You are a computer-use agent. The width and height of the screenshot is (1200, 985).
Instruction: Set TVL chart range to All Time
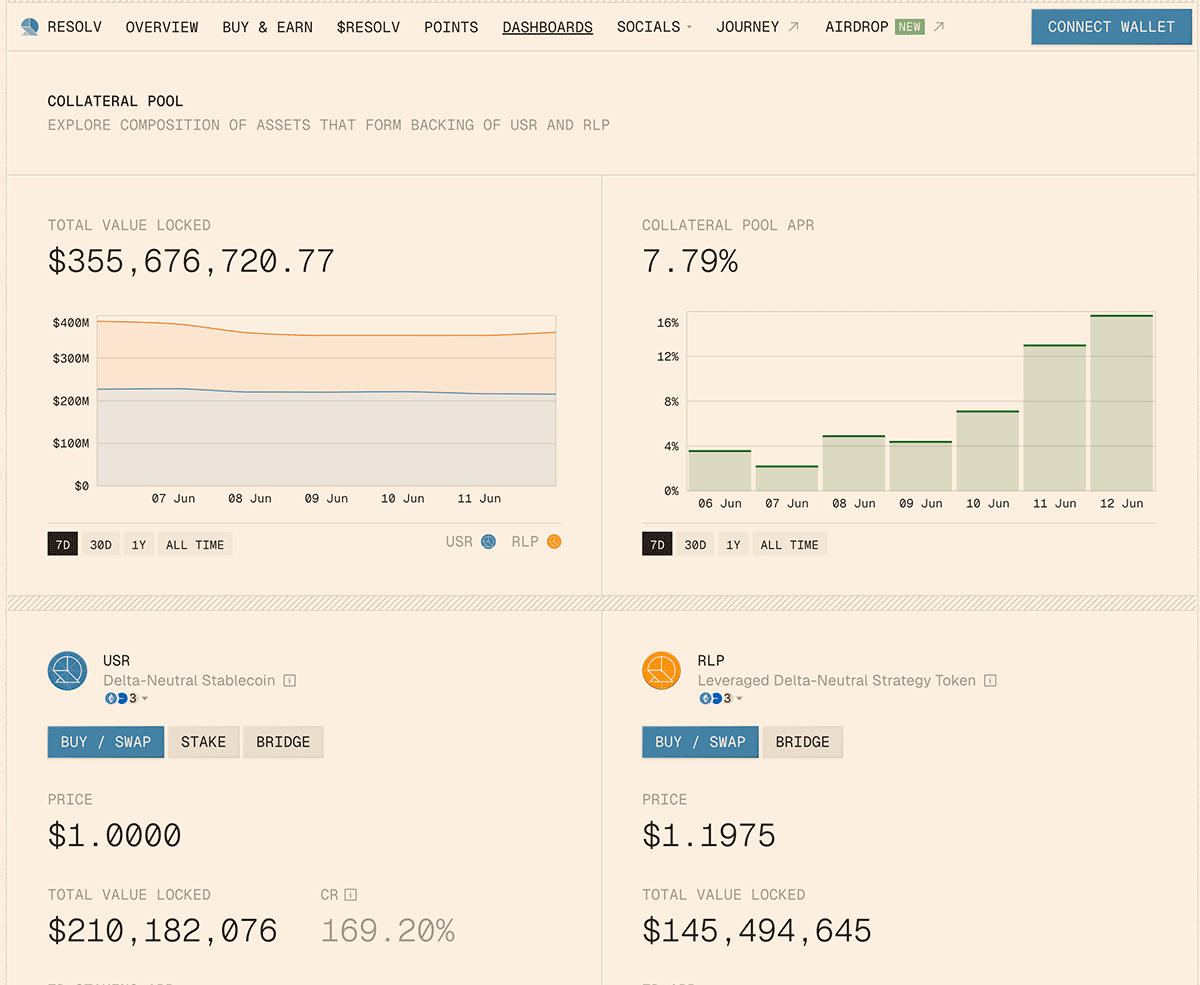click(195, 545)
